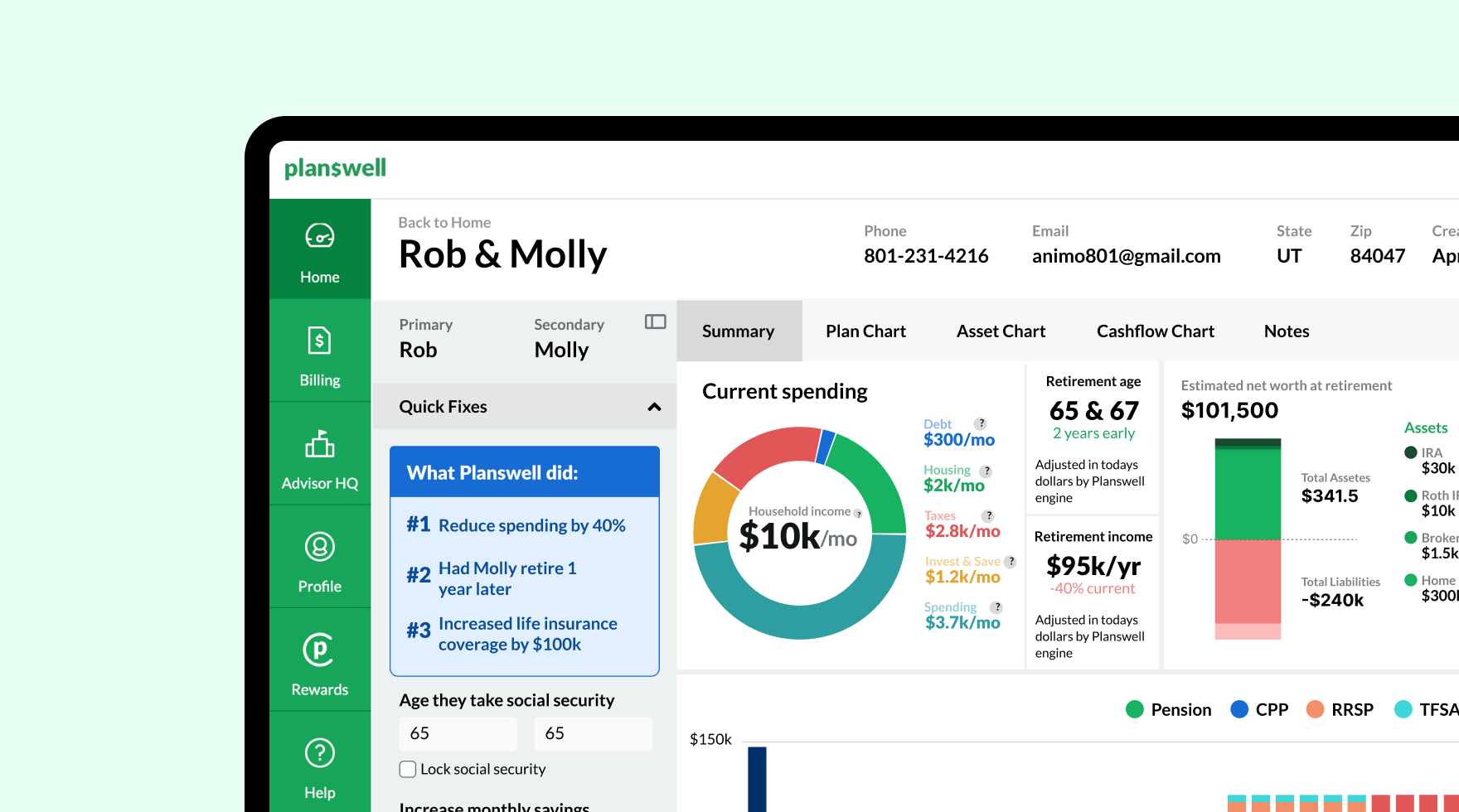Image resolution: width=1459 pixels, height=812 pixels.
Task: Click the Back to Home link
Action: coord(444,223)
